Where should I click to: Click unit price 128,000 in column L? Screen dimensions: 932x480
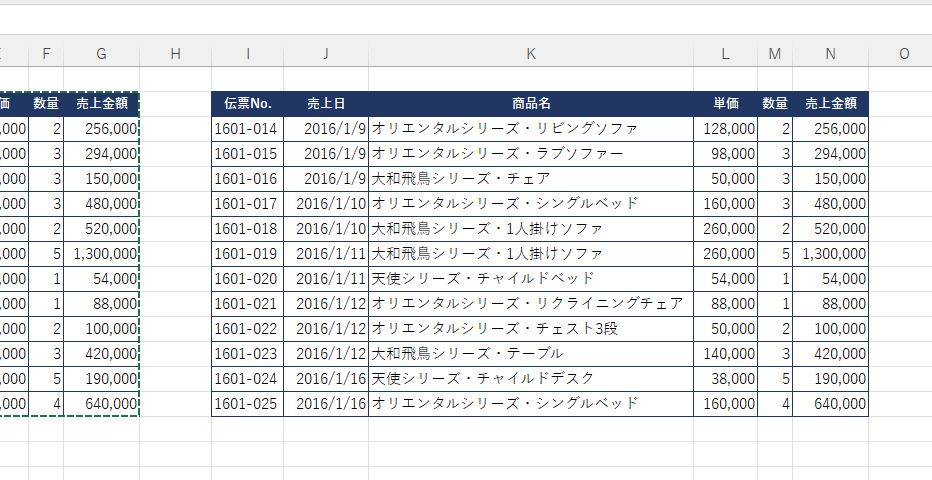[725, 129]
